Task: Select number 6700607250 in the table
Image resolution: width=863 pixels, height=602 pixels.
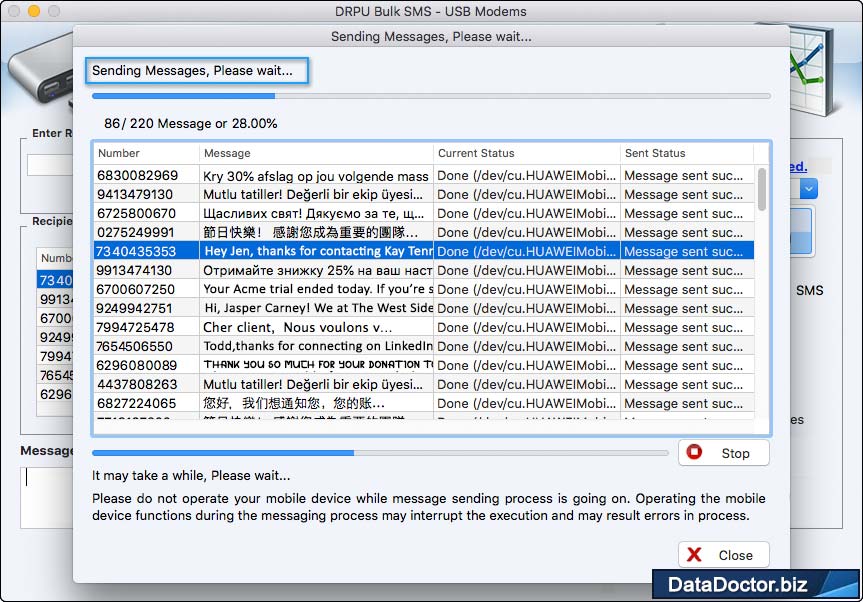Action: (x=135, y=289)
